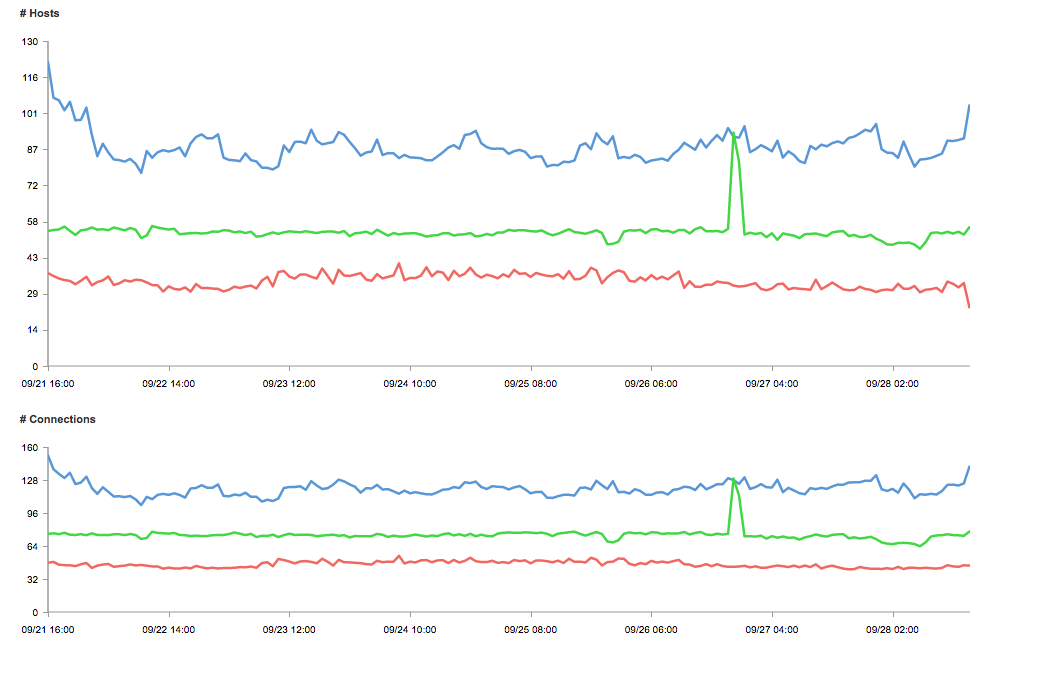Screen dimensions: 1041x674
Task: Pick "09/22 14:00" tick below Connections chart
Action: point(169,630)
